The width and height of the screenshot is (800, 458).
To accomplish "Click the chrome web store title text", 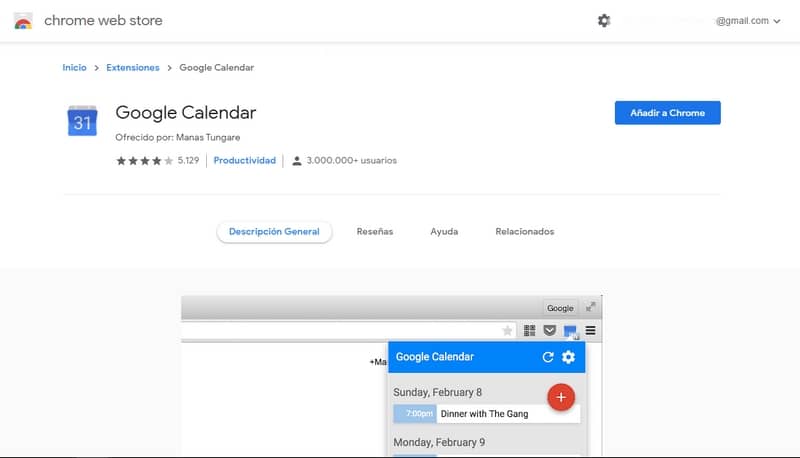I will coord(103,20).
